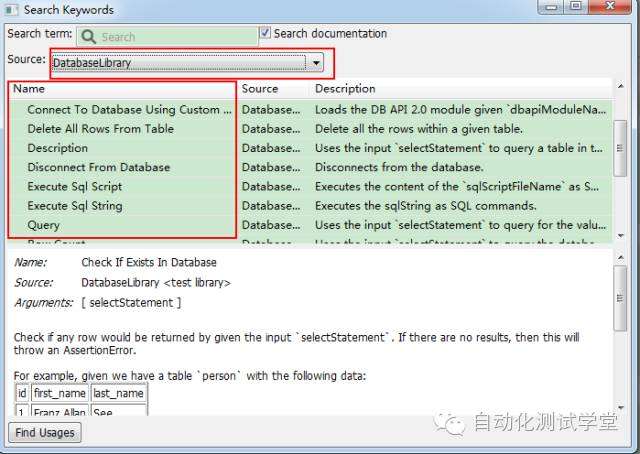Click 'Disconnects from the database.' description
This screenshot has height=454, width=640.
coord(399,167)
